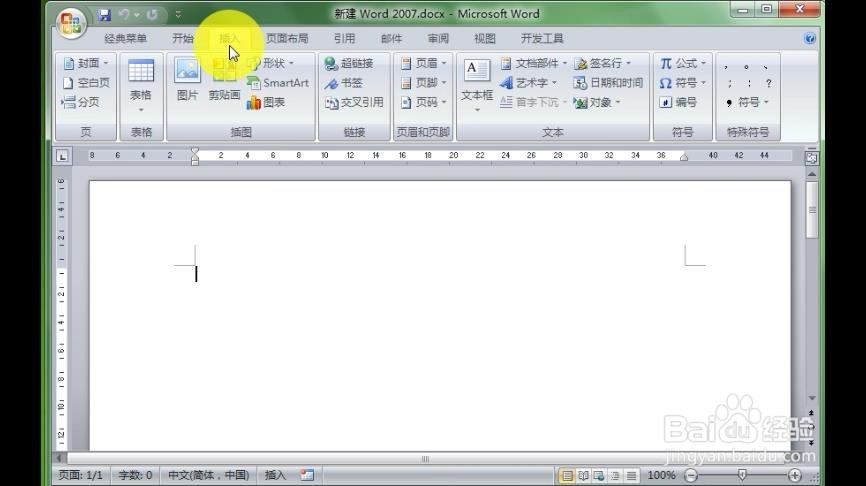Insert 日期和时间 date and time
The image size is (866, 486).
608,83
